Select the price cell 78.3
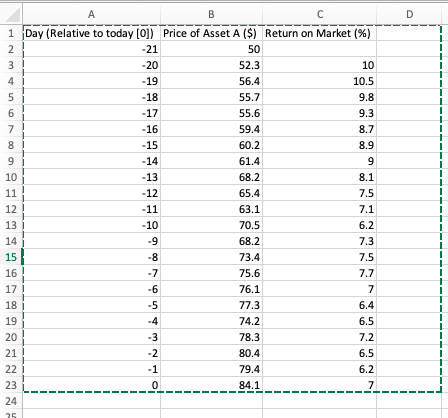 click(211, 337)
